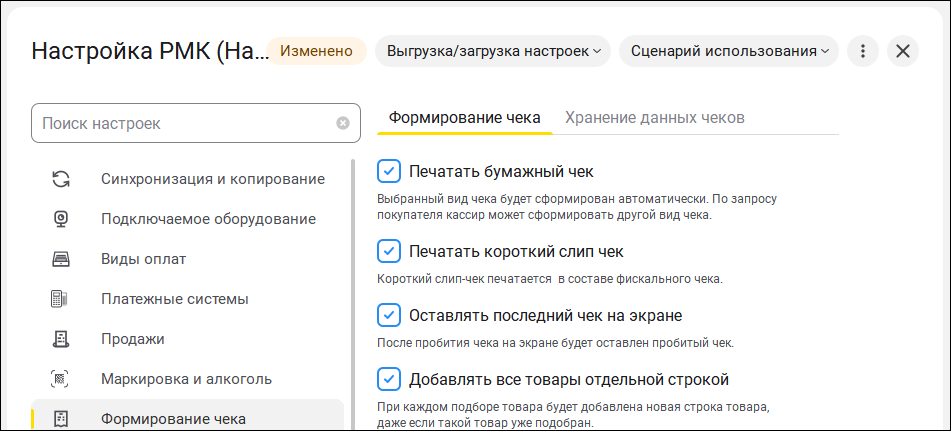Click the Маркировка и алкоголь barcode icon

click(x=60, y=379)
